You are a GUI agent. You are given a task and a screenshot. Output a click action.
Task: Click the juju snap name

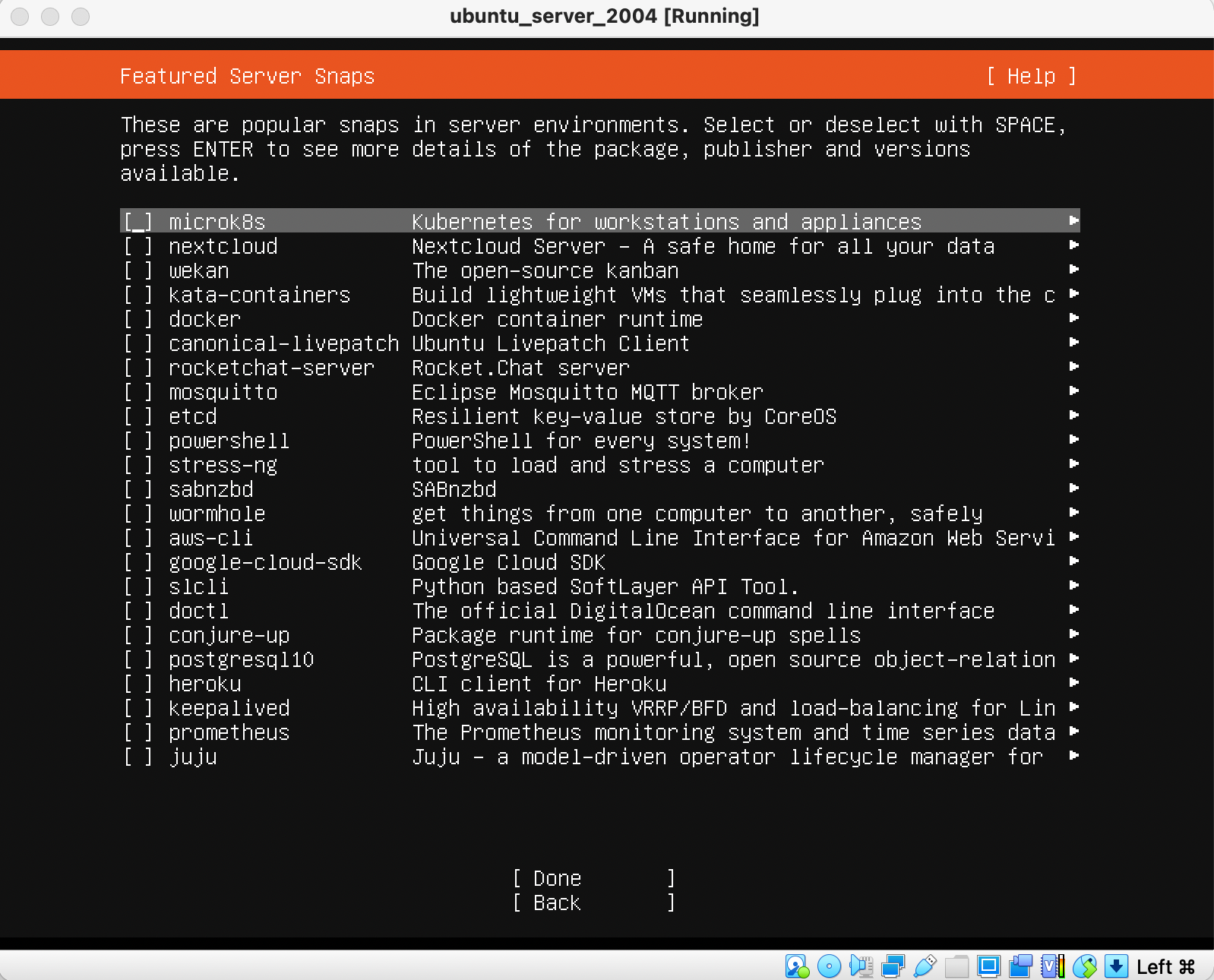pos(193,757)
